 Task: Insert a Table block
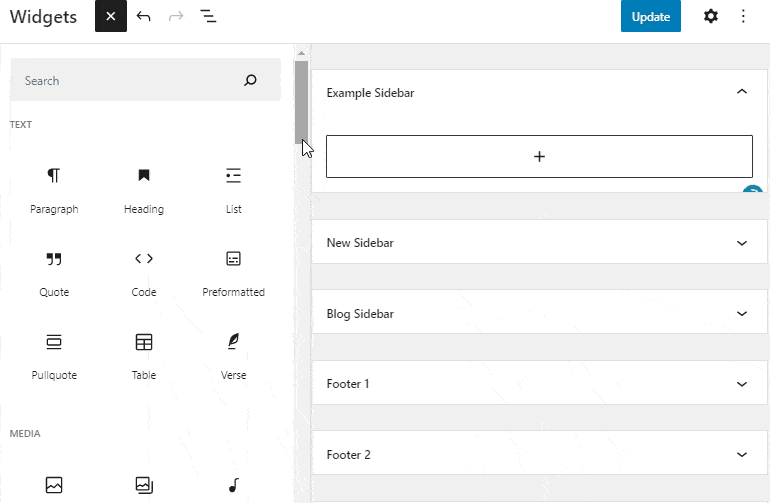coord(144,357)
